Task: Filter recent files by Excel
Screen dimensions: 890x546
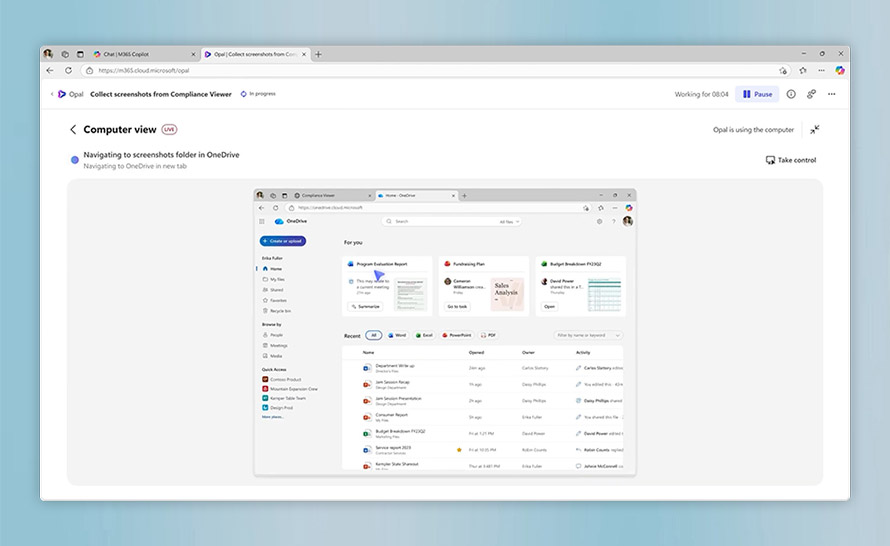Action: click(x=425, y=335)
